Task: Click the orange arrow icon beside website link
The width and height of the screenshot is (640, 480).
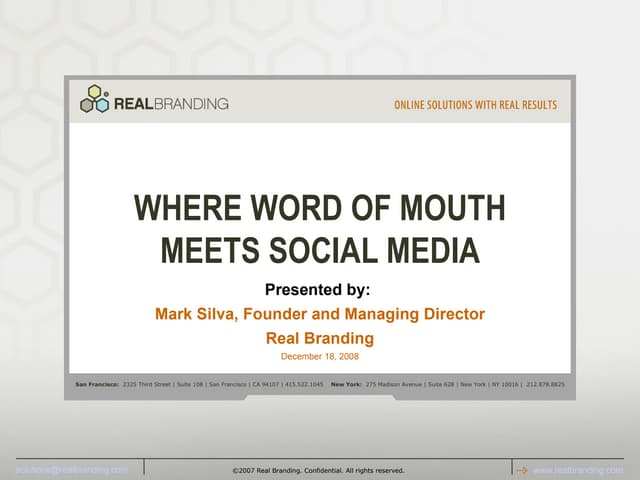Action: point(522,470)
